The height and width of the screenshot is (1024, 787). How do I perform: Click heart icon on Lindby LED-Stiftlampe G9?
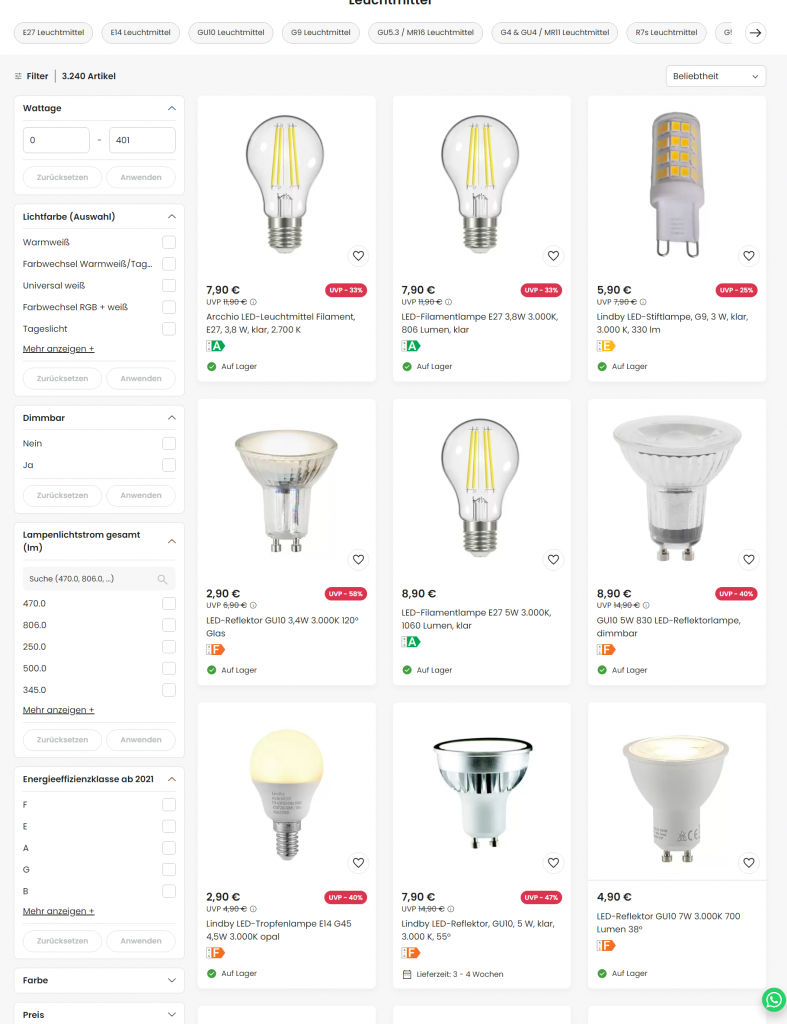click(x=748, y=256)
